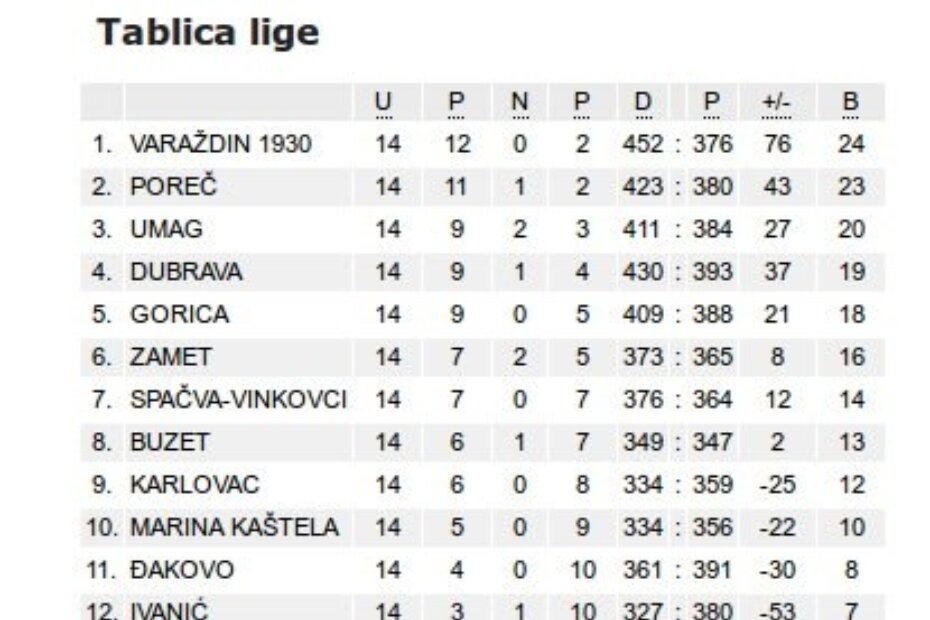Select MARINA KAŠTELA team name
Screen dimensions: 930x620
coord(234,527)
